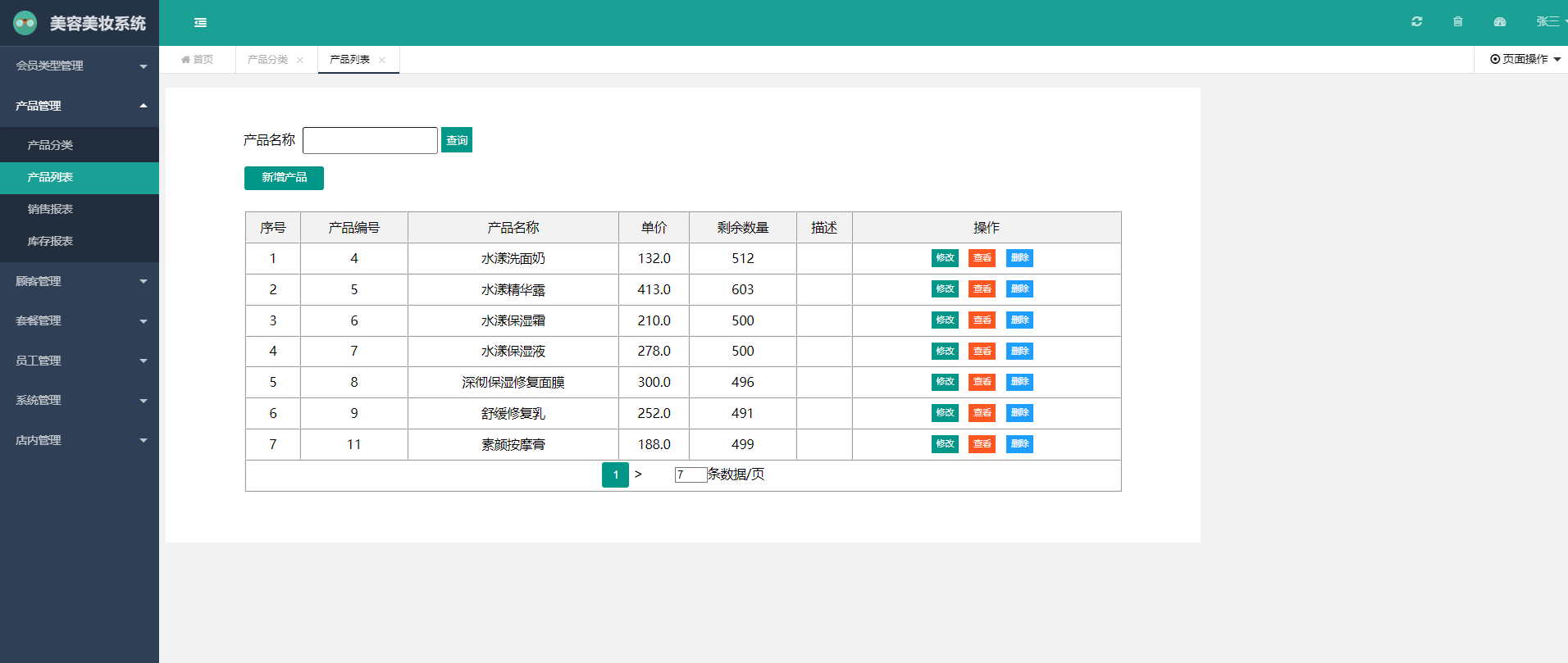1568x663 pixels.
Task: Go to next page using > arrow
Action: pos(638,475)
